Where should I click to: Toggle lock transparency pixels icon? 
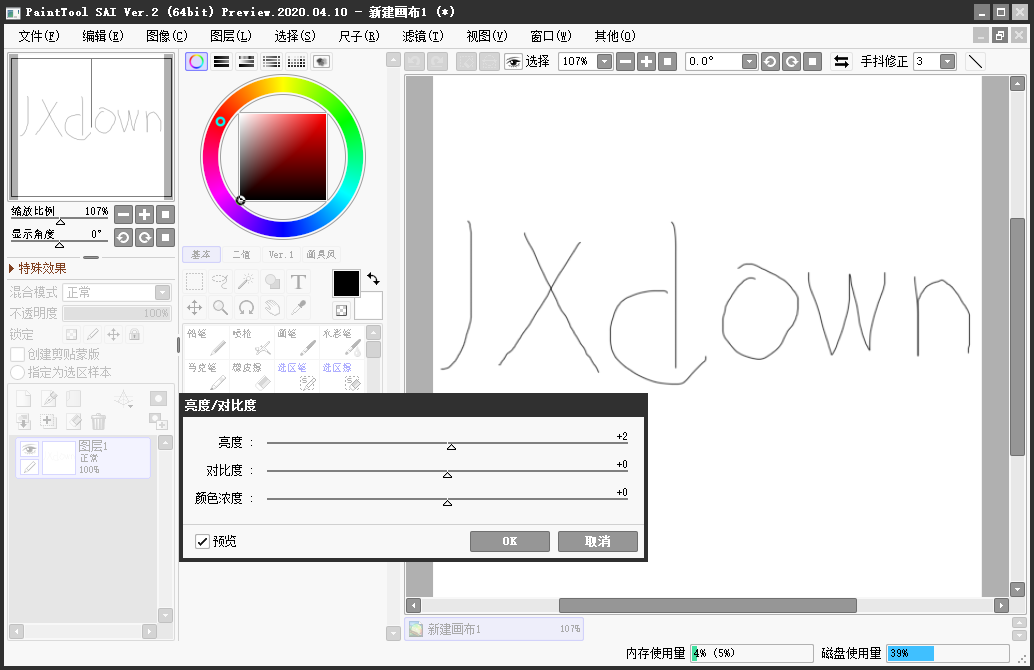71,334
